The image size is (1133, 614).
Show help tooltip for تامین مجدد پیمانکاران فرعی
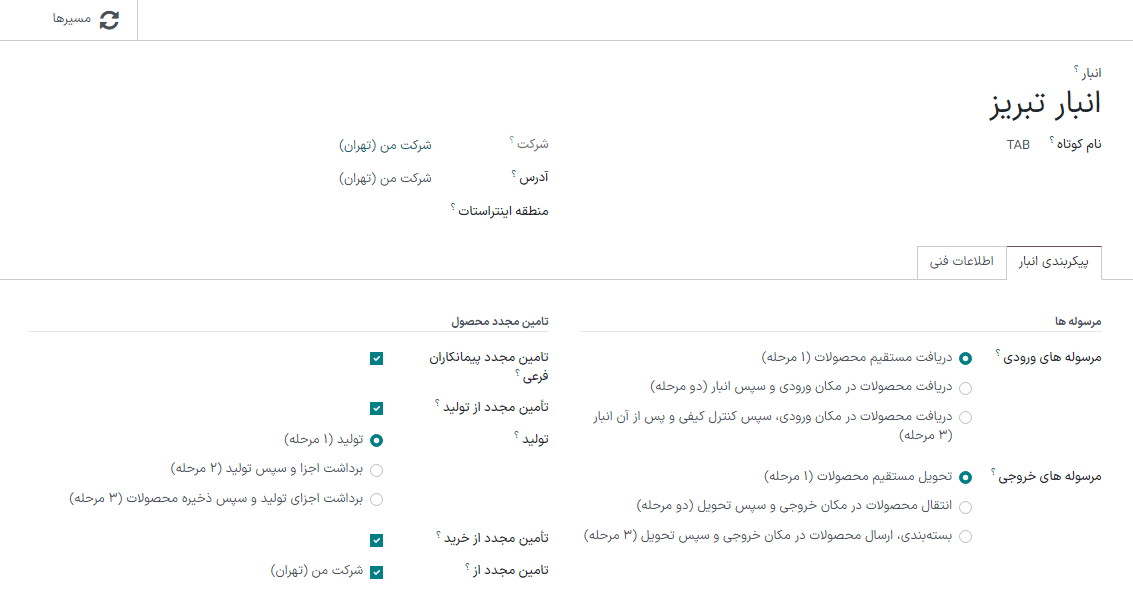(x=517, y=373)
